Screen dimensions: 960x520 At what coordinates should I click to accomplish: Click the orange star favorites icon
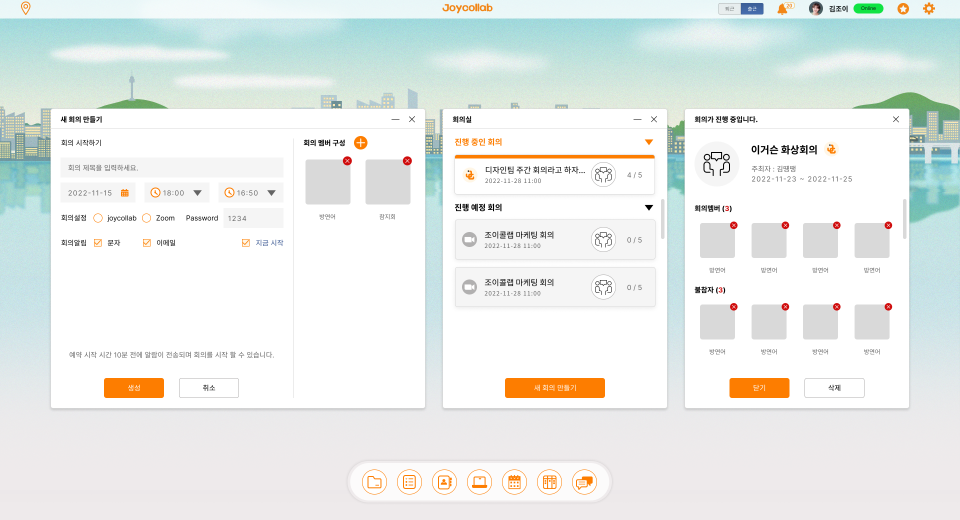click(903, 9)
